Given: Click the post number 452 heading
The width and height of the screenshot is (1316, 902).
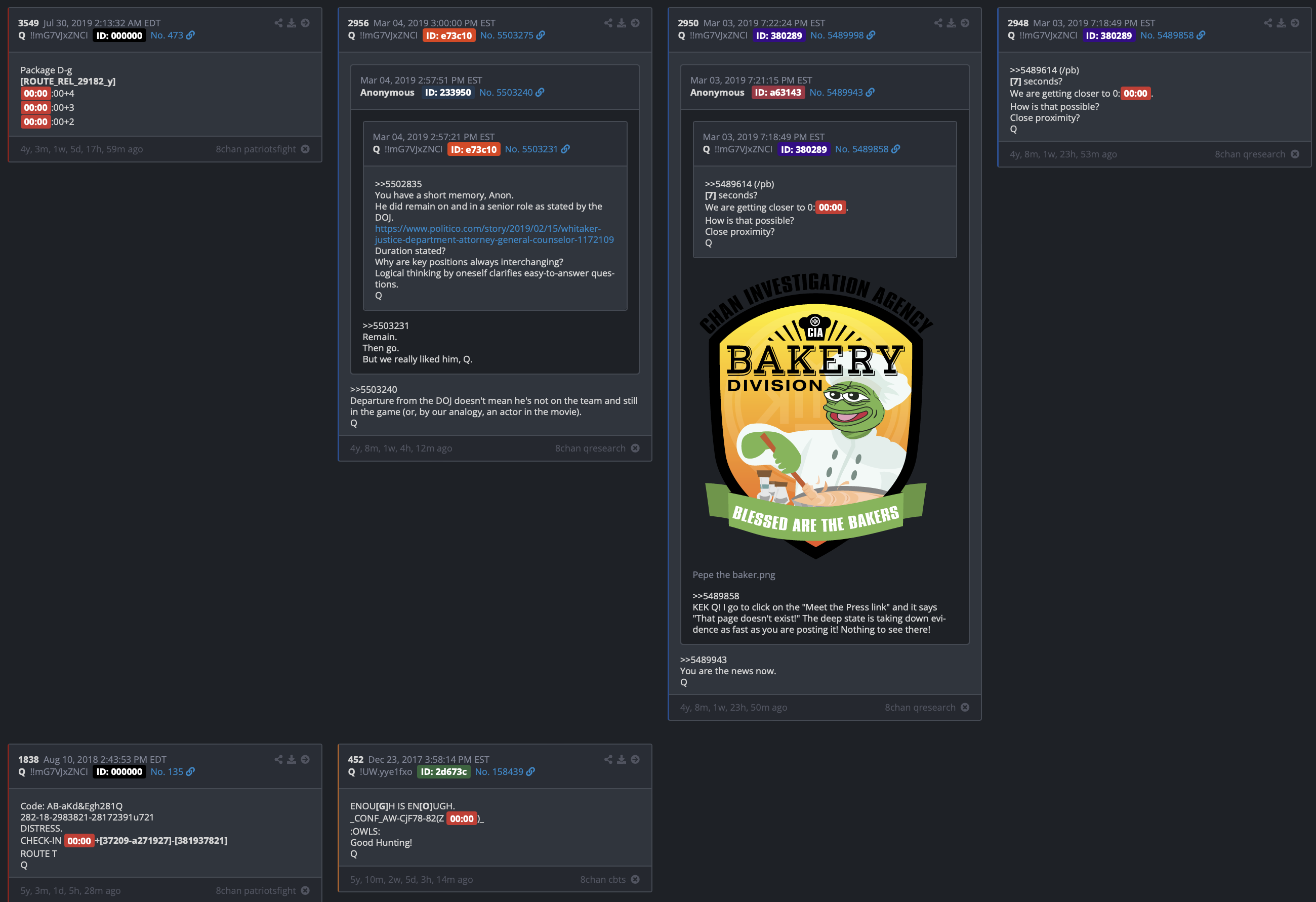Looking at the screenshot, I should tap(356, 759).
